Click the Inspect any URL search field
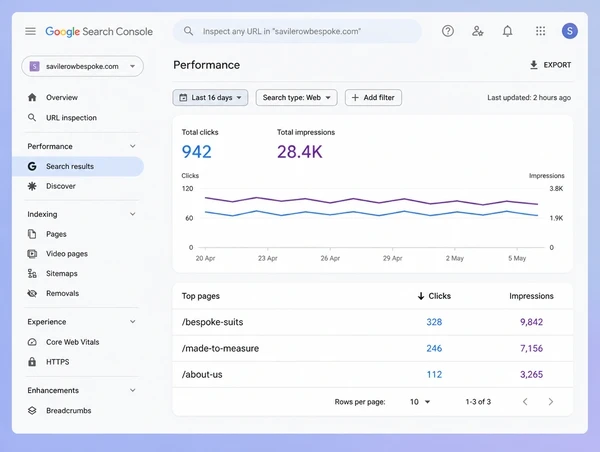The width and height of the screenshot is (600, 452). point(297,31)
